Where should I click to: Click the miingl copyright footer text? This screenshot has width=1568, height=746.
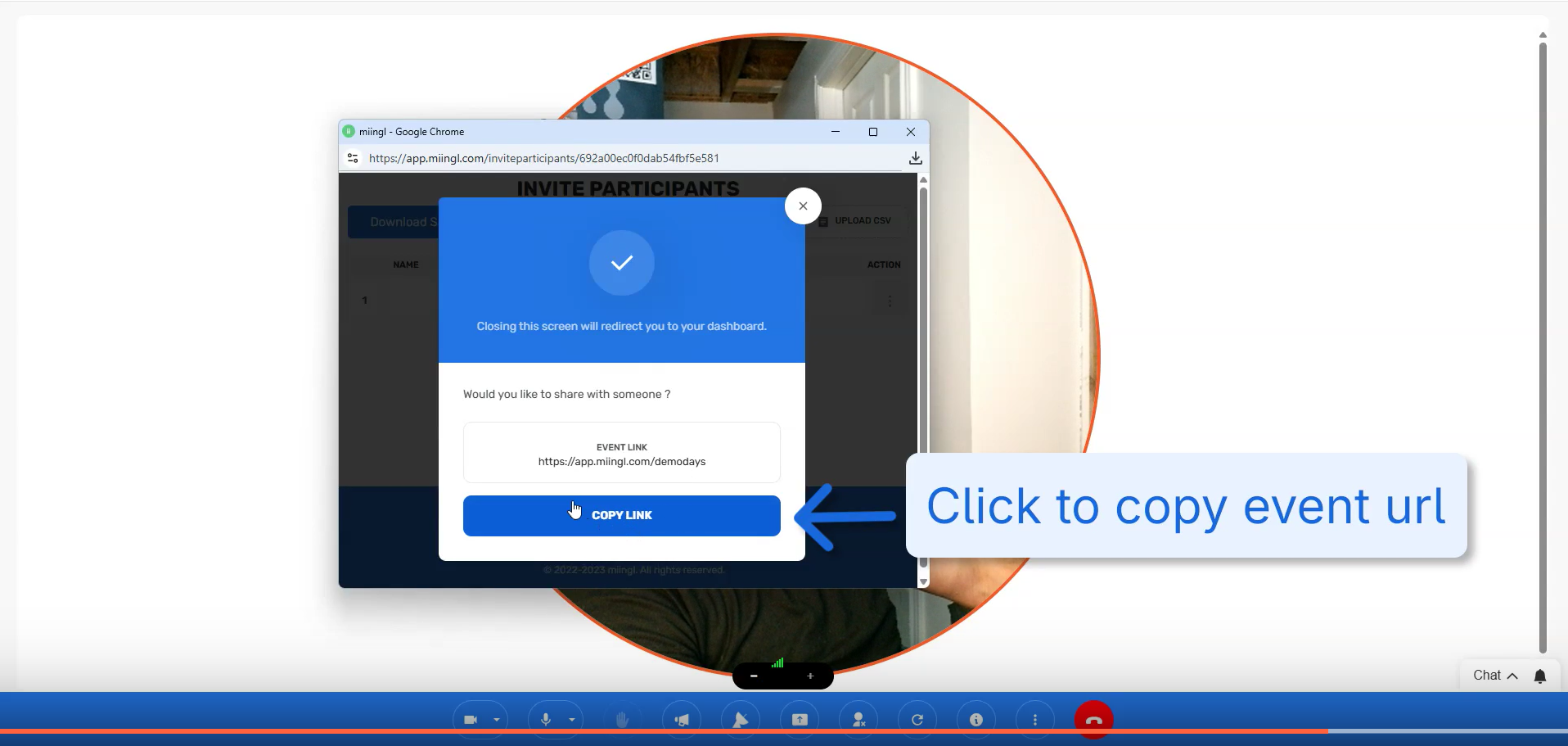(x=634, y=570)
